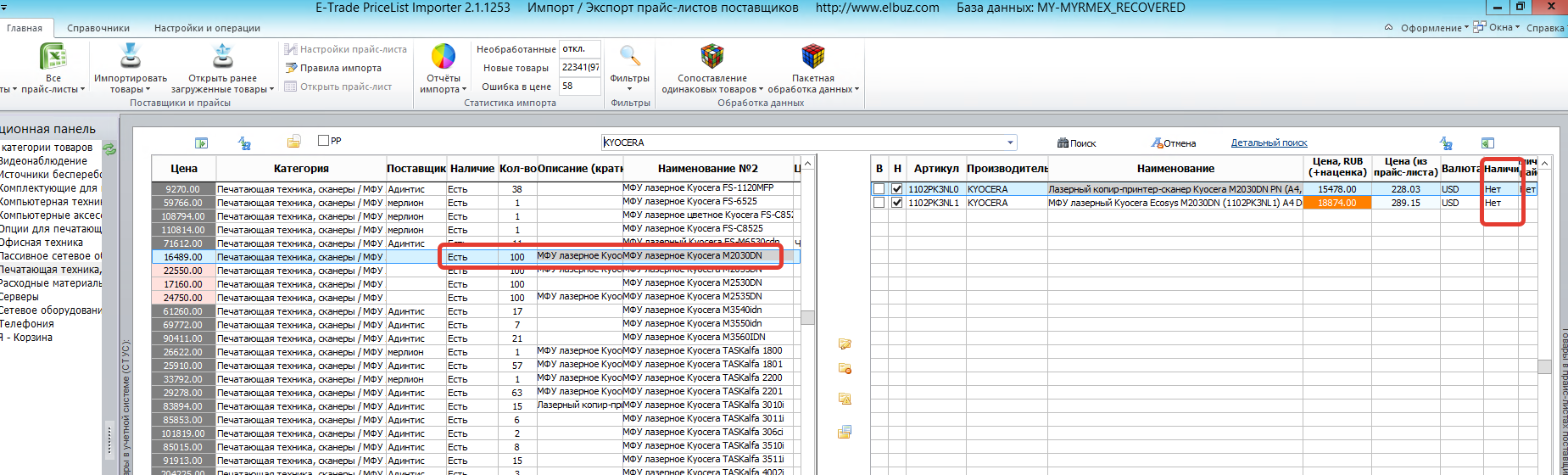Open the Окна dropdown
This screenshot has width=1568, height=475.
pyautogui.click(x=1496, y=27)
